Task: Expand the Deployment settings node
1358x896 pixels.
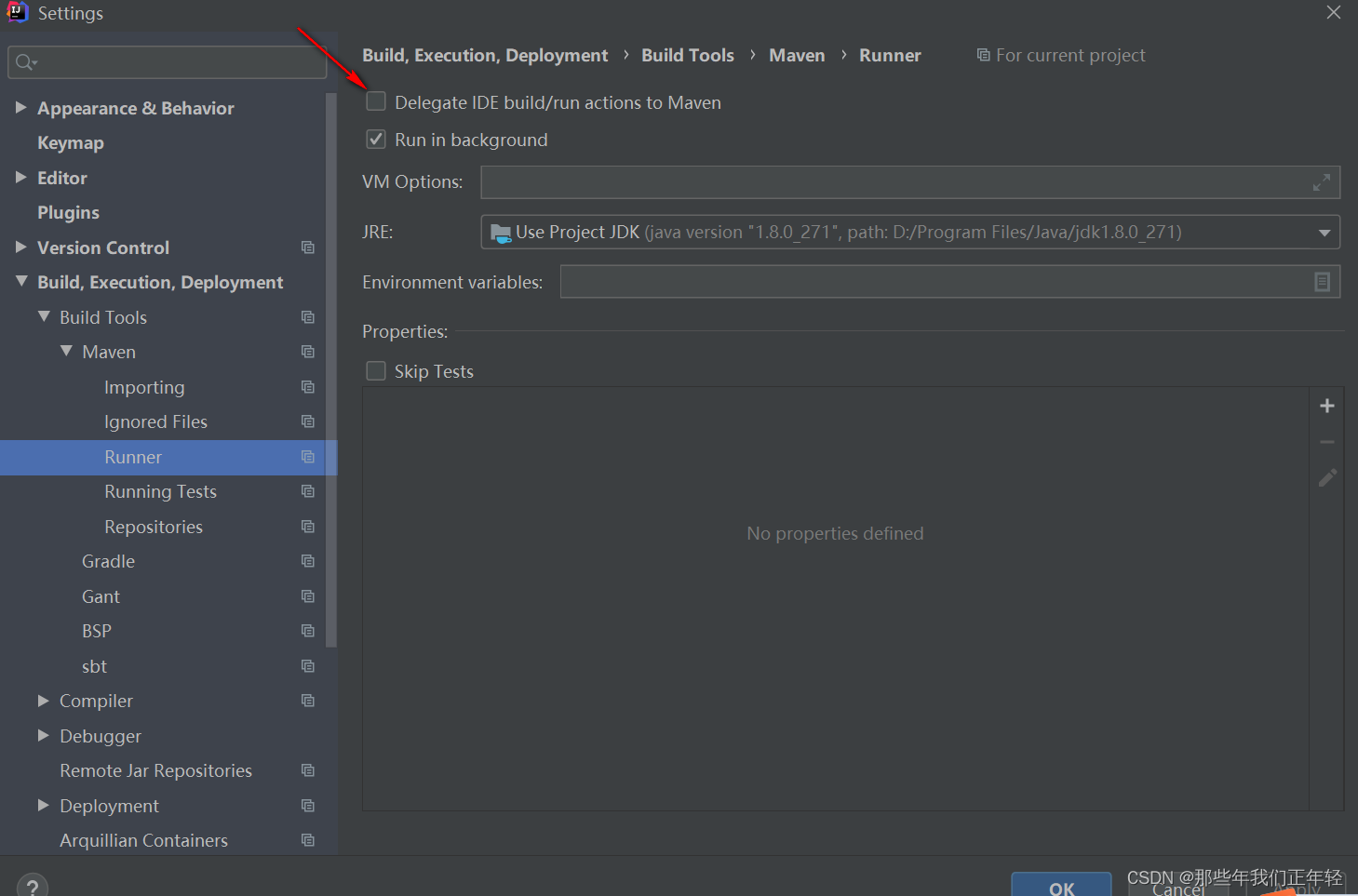Action: 43,806
